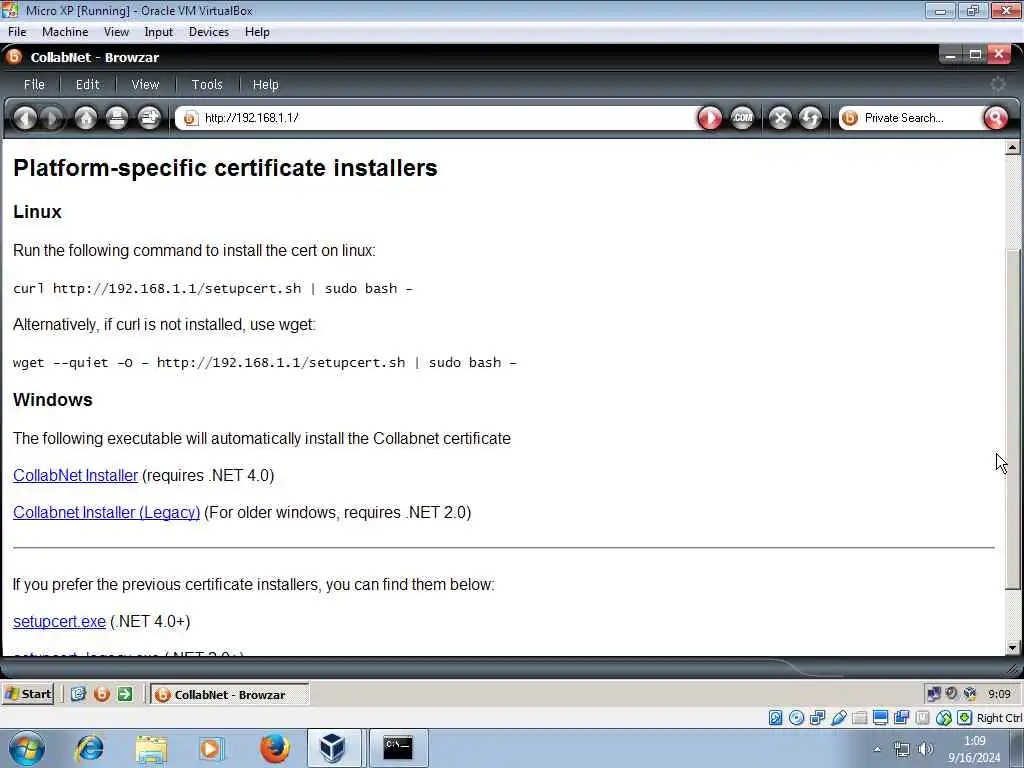The height and width of the screenshot is (768, 1024).
Task: Click the VirtualBox optical disk status icon
Action: click(x=796, y=718)
